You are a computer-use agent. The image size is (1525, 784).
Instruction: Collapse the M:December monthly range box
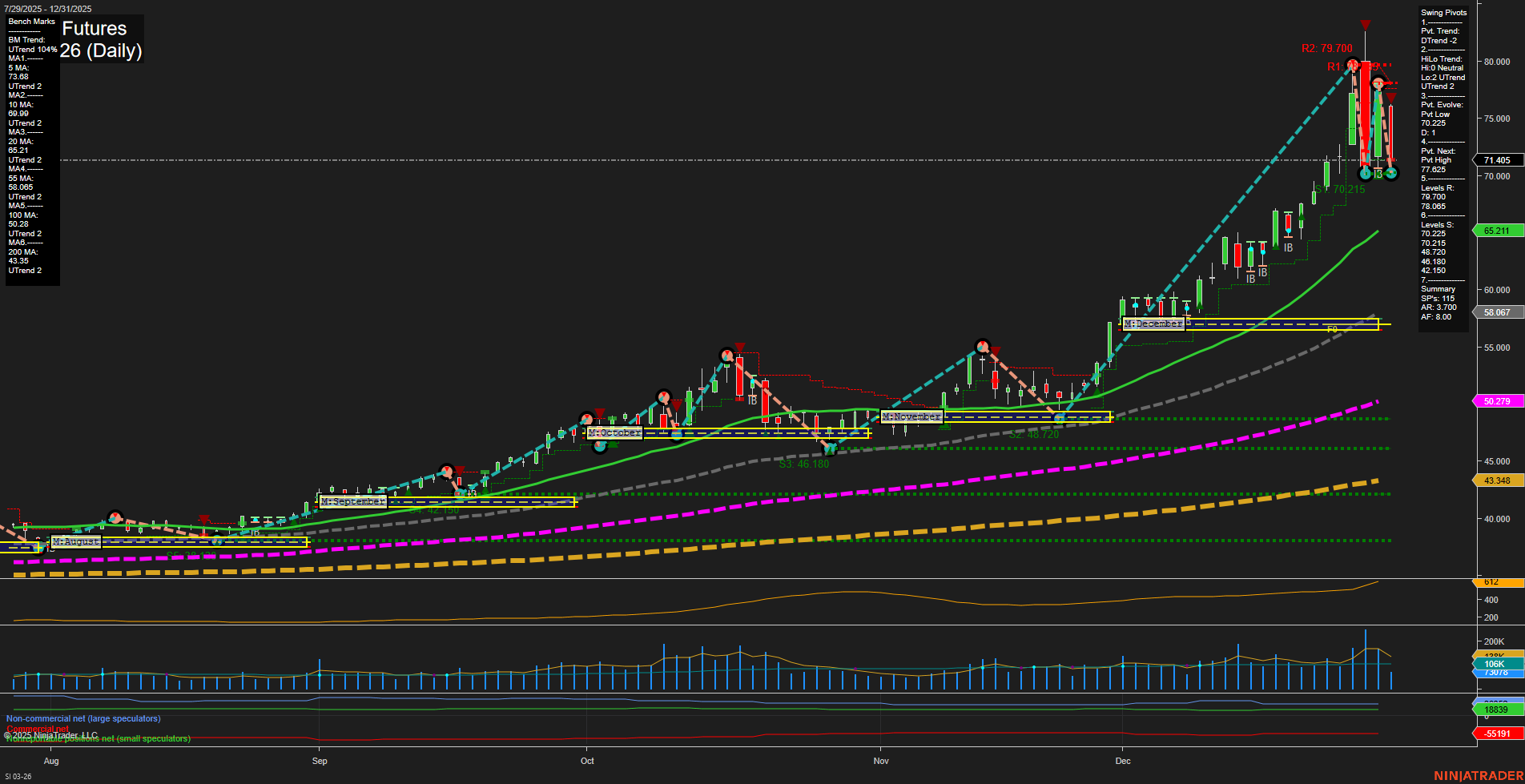[1153, 324]
